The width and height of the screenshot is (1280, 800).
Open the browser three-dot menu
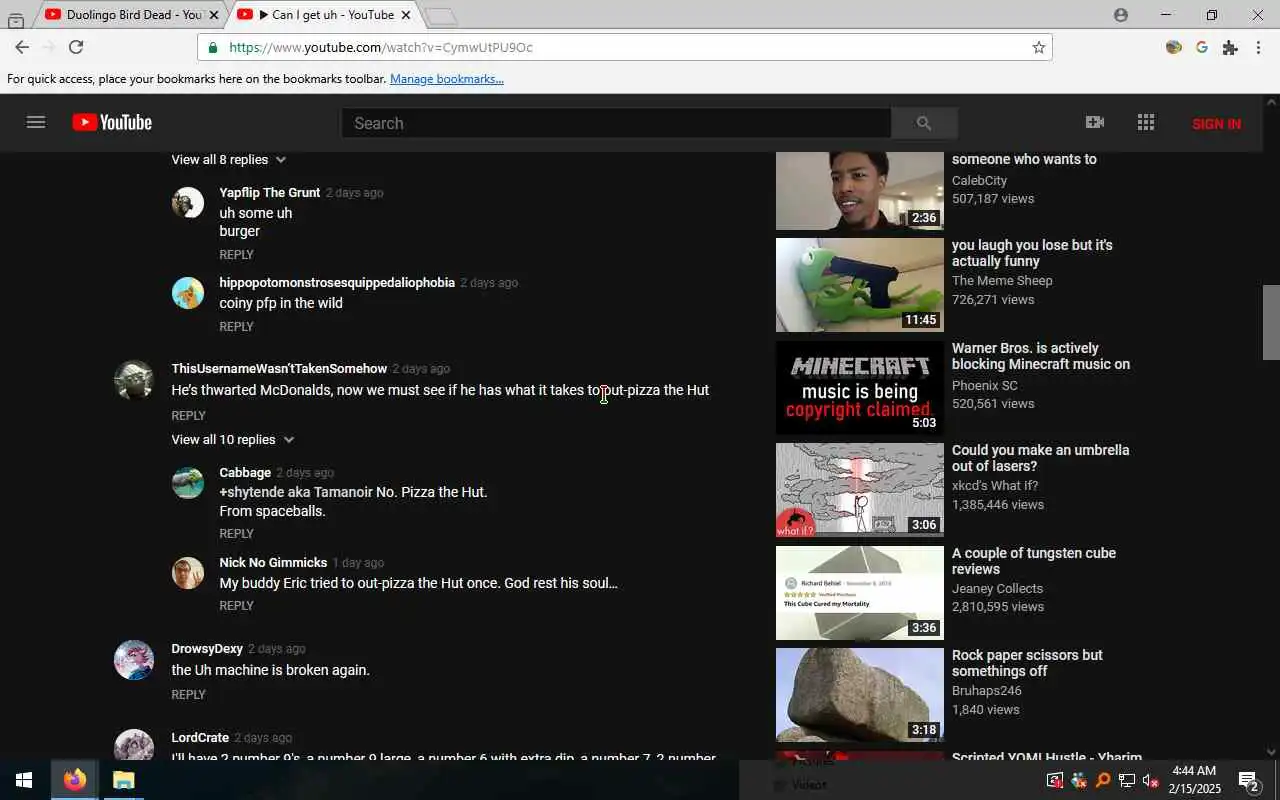coord(1258,47)
